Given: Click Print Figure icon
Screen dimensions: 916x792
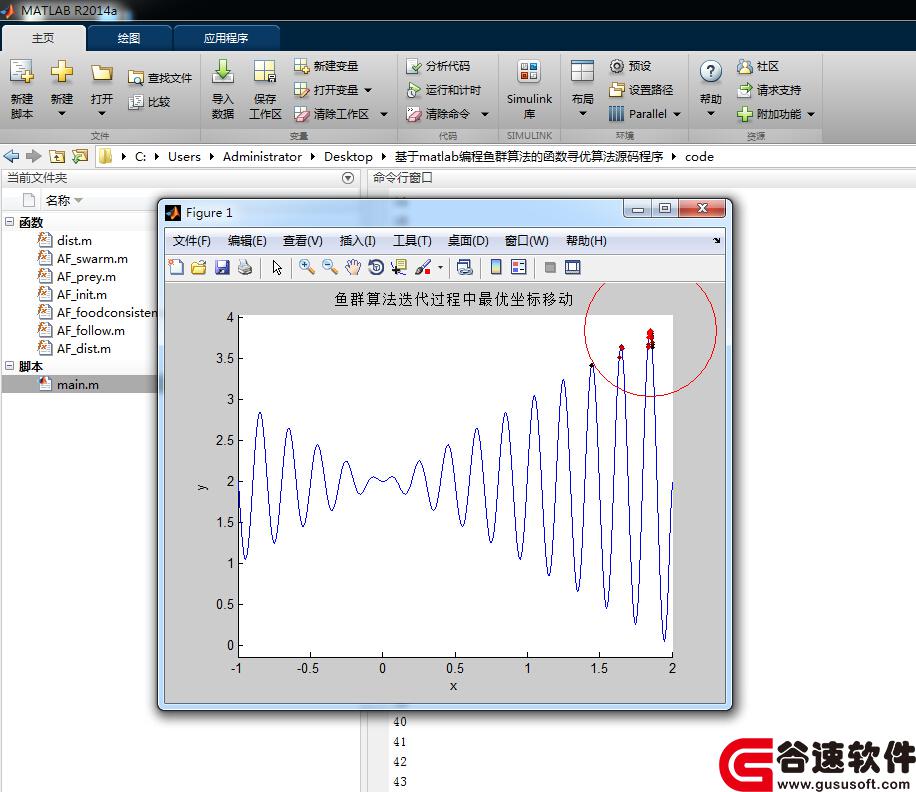Looking at the screenshot, I should 245,267.
